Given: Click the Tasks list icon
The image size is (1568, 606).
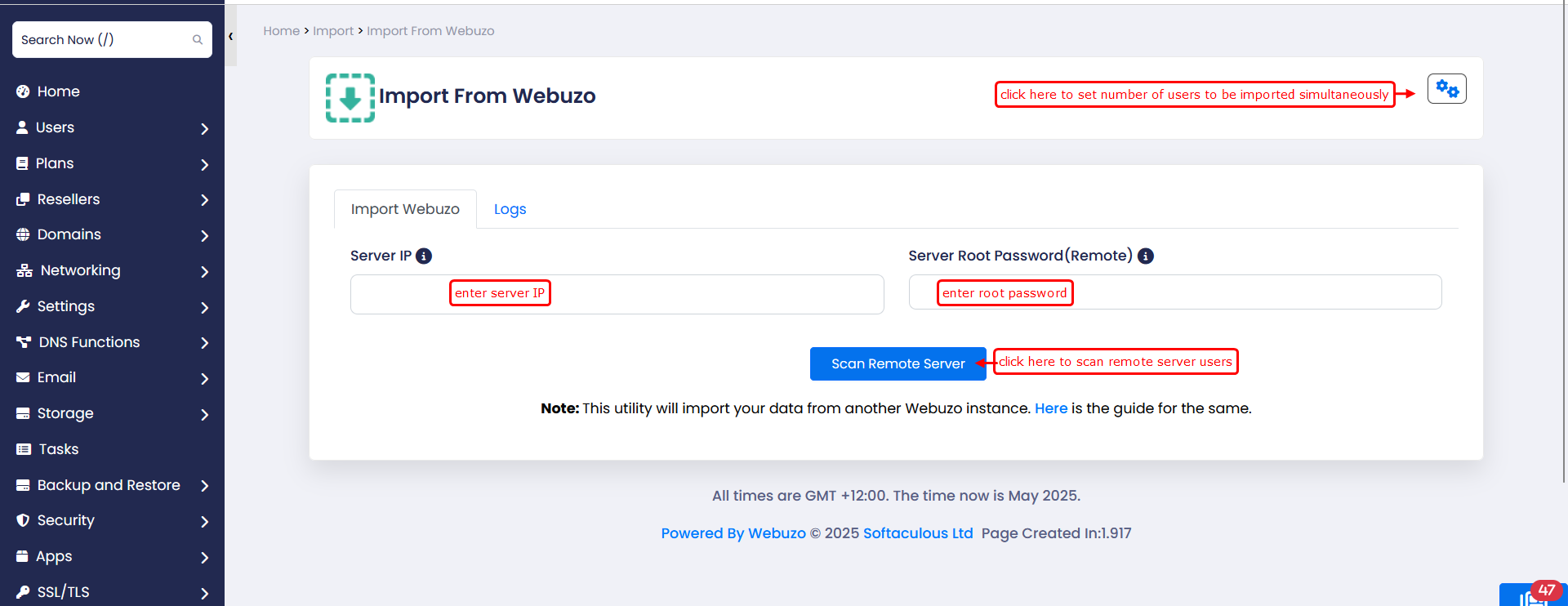Looking at the screenshot, I should 24,449.
